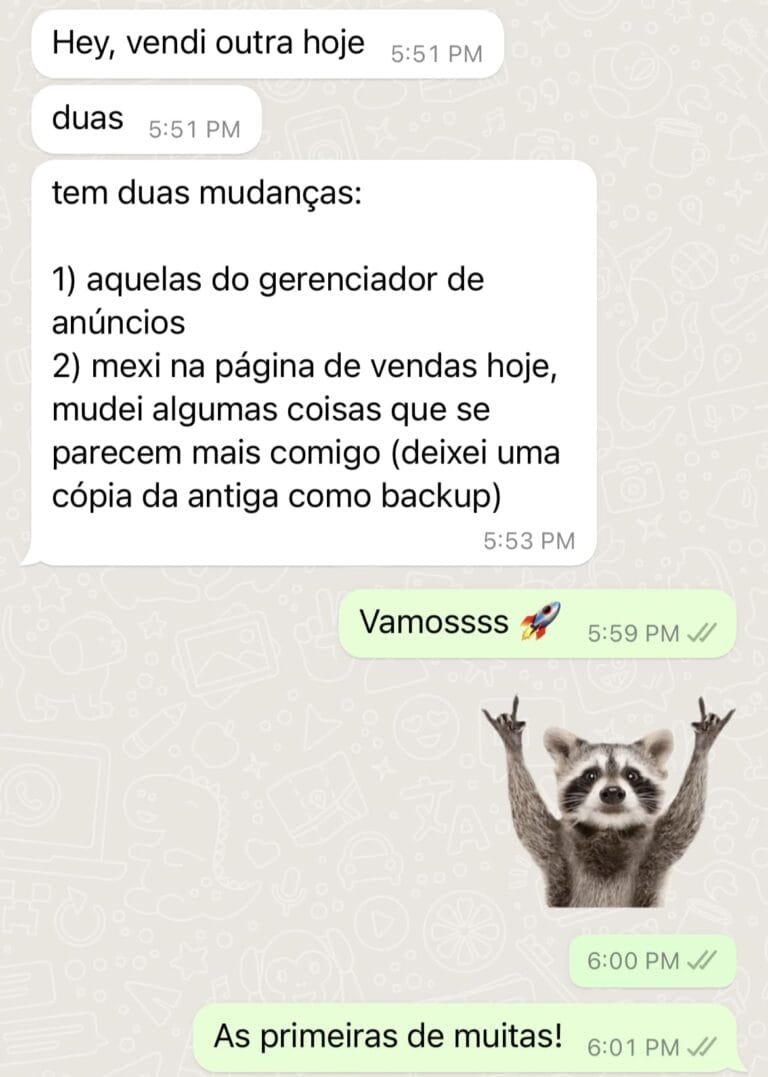Image resolution: width=768 pixels, height=1077 pixels.
Task: Tap the read receipt ticks beside 6:00 PM
Action: [x=702, y=960]
